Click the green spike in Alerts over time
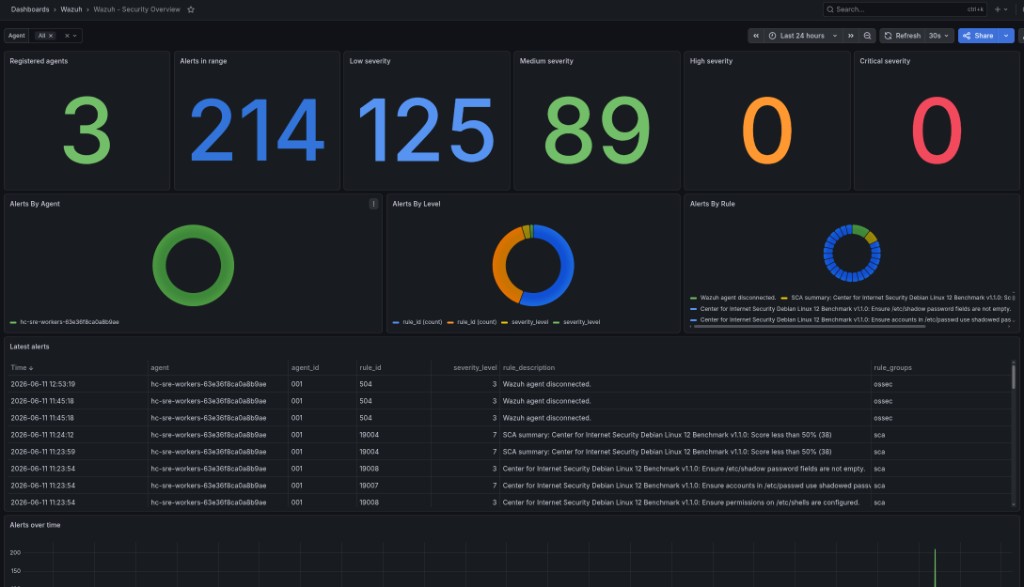The image size is (1024, 587). coord(935,568)
